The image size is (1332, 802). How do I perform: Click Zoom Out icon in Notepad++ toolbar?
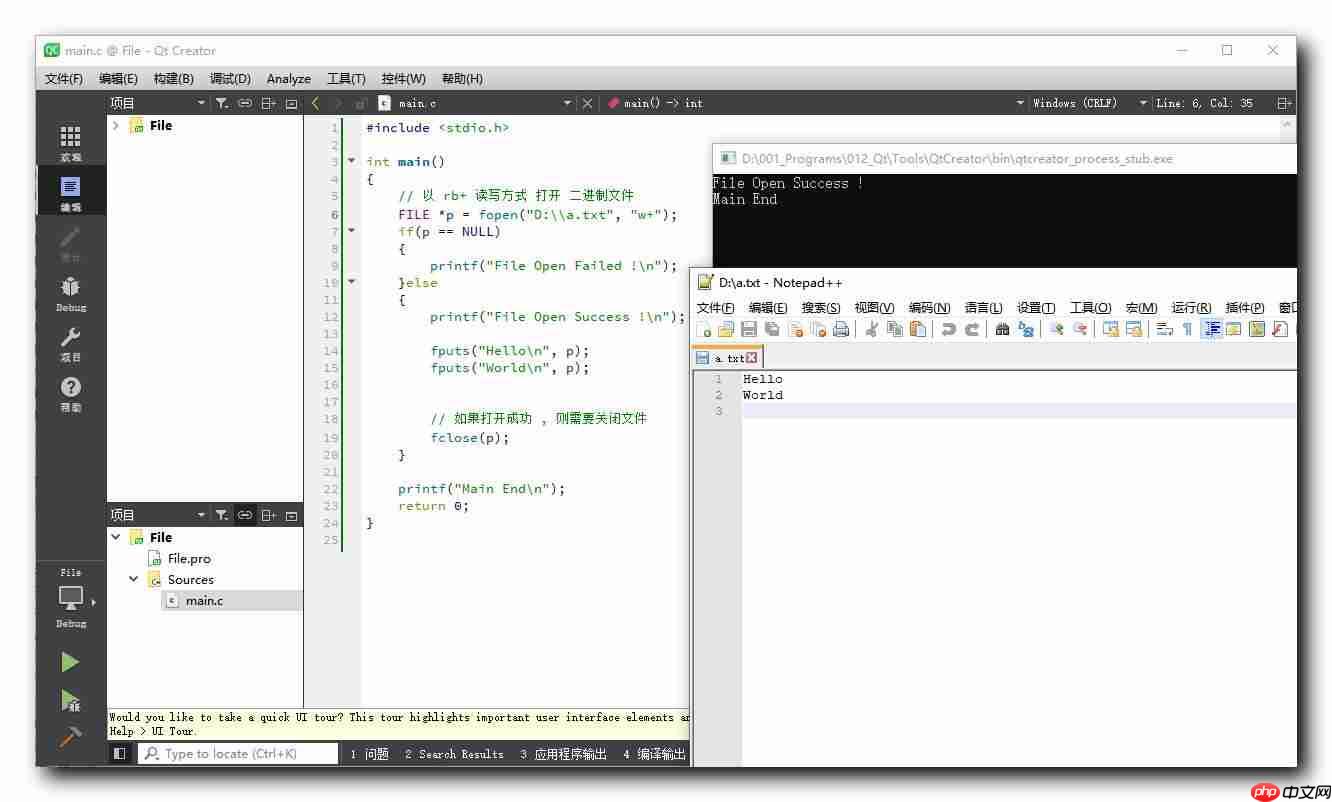pos(1080,329)
